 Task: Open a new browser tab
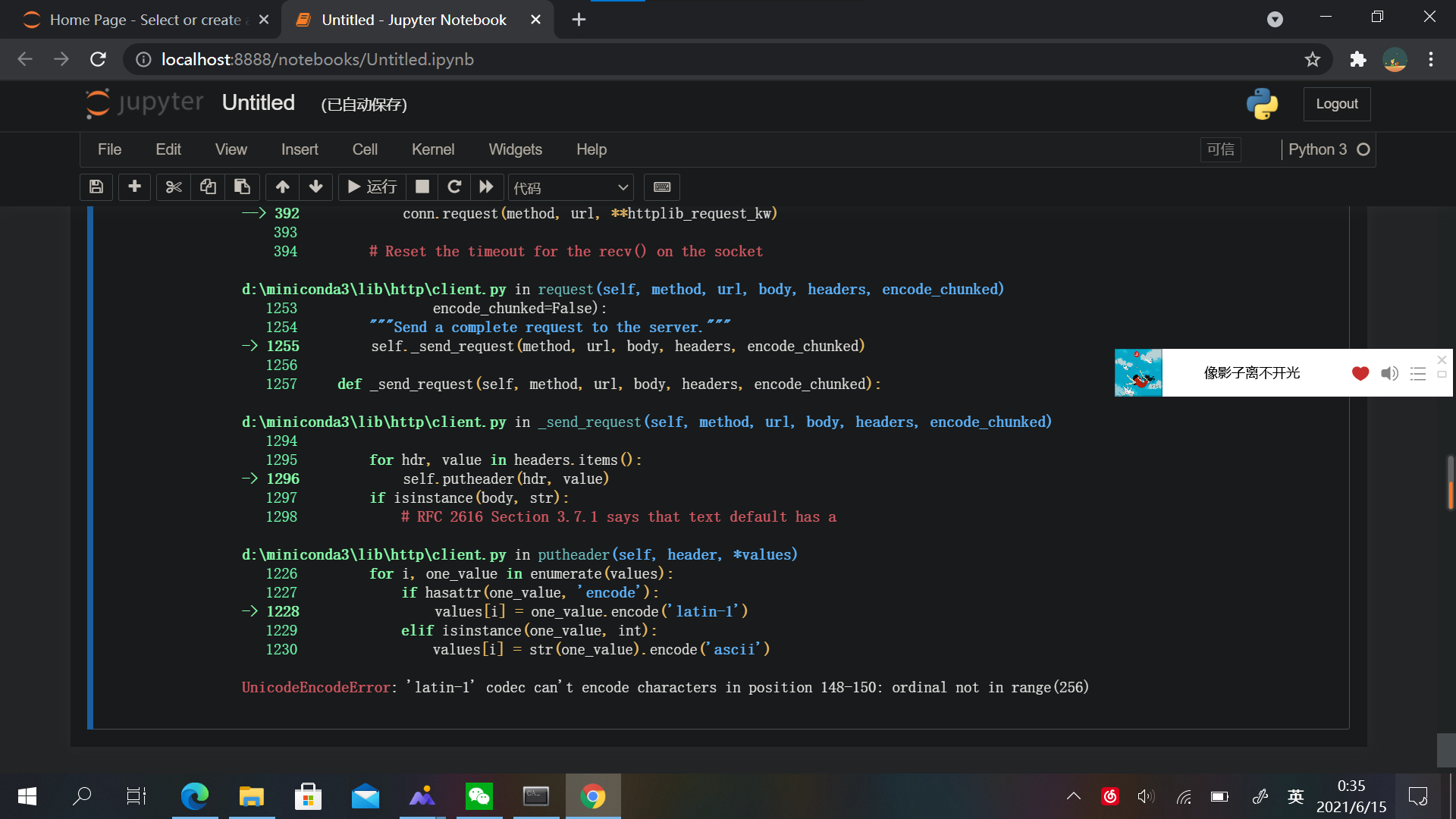click(579, 20)
